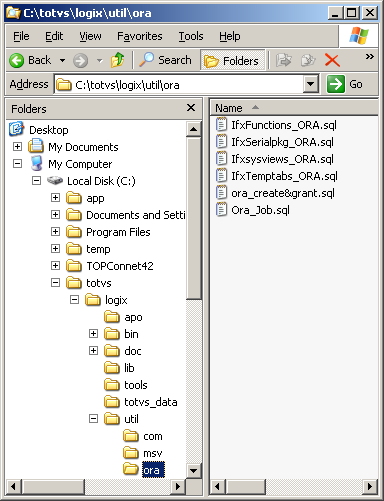Select the totvs_data folder icon

coord(112,402)
